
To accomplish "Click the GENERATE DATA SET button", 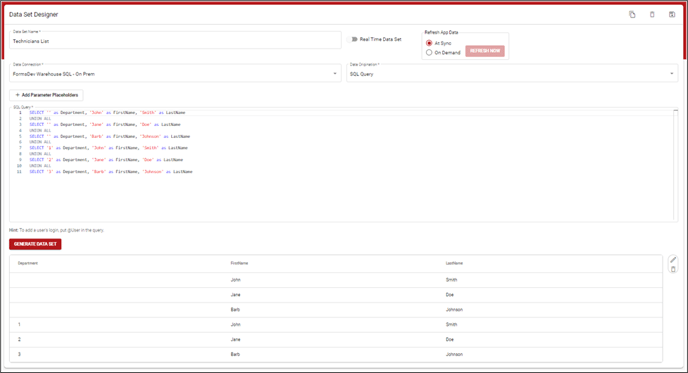I will (x=35, y=244).
